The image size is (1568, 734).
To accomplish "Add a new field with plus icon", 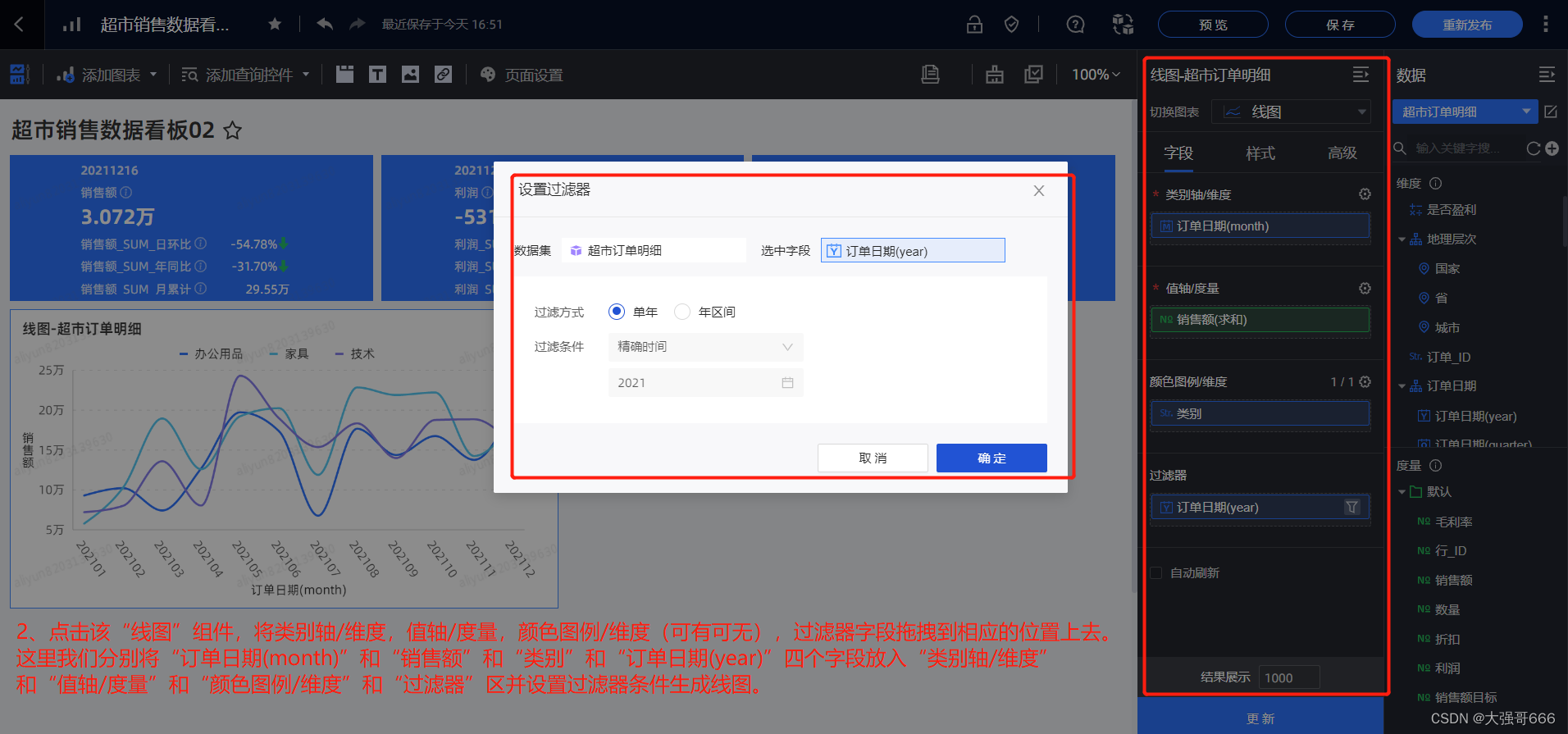I will [x=1552, y=148].
